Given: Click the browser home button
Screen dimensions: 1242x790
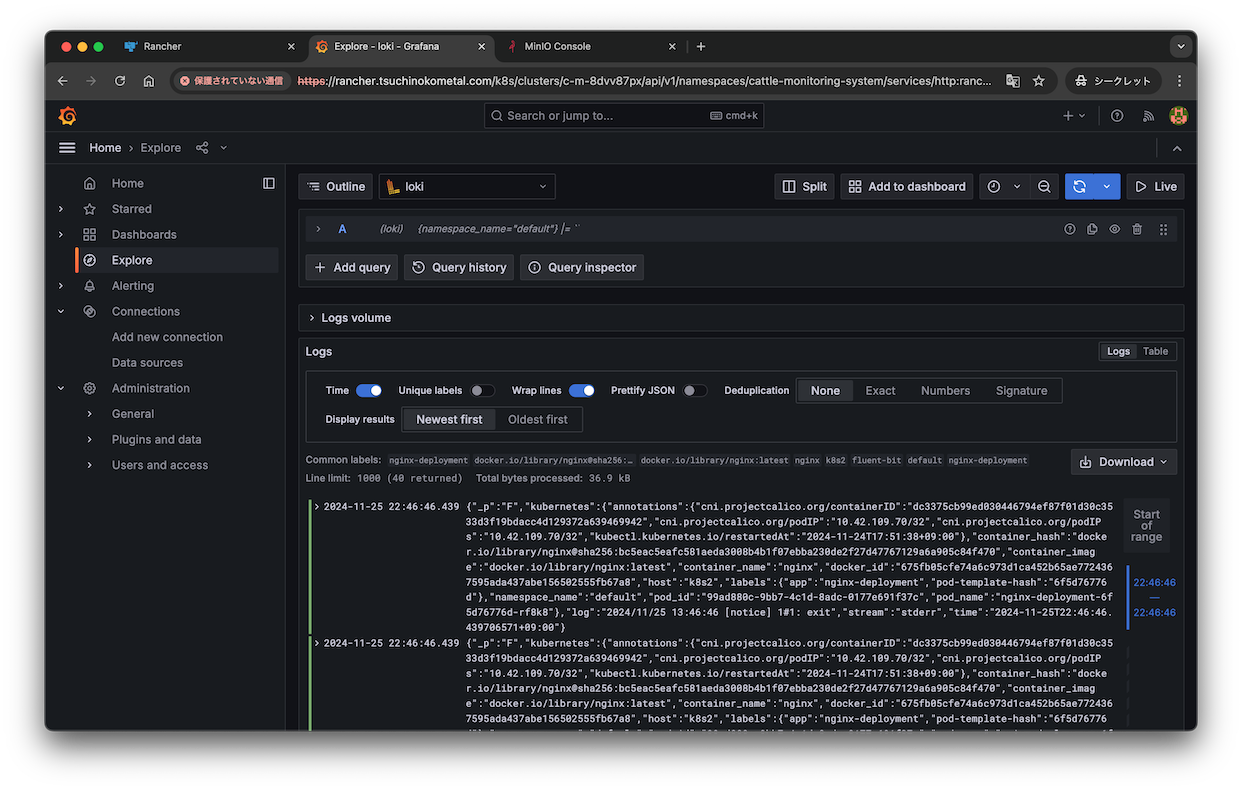Looking at the screenshot, I should 149,81.
